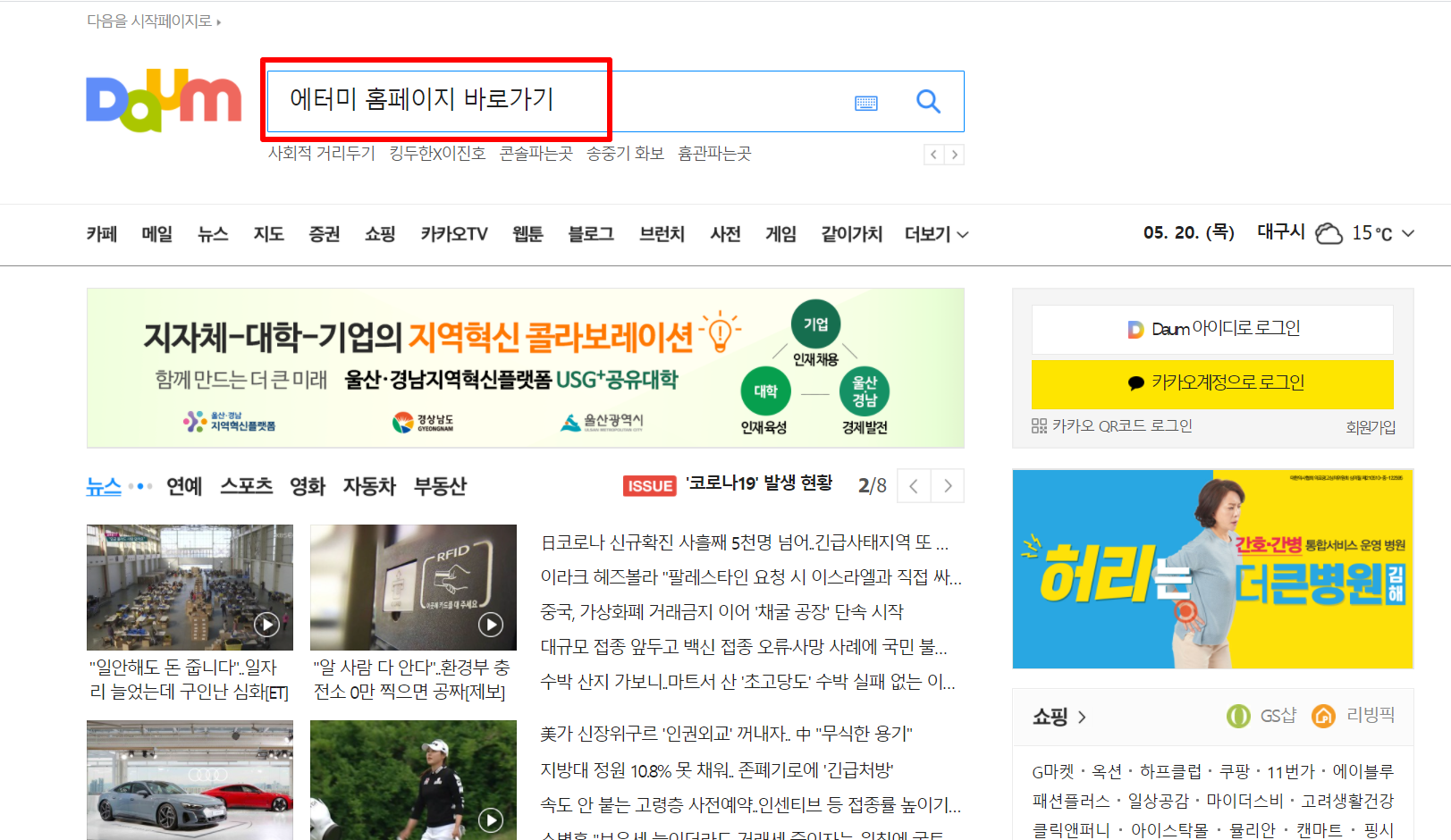Click suggested keyword 송중기 화보
This screenshot has height=840, width=1451.
click(x=625, y=154)
